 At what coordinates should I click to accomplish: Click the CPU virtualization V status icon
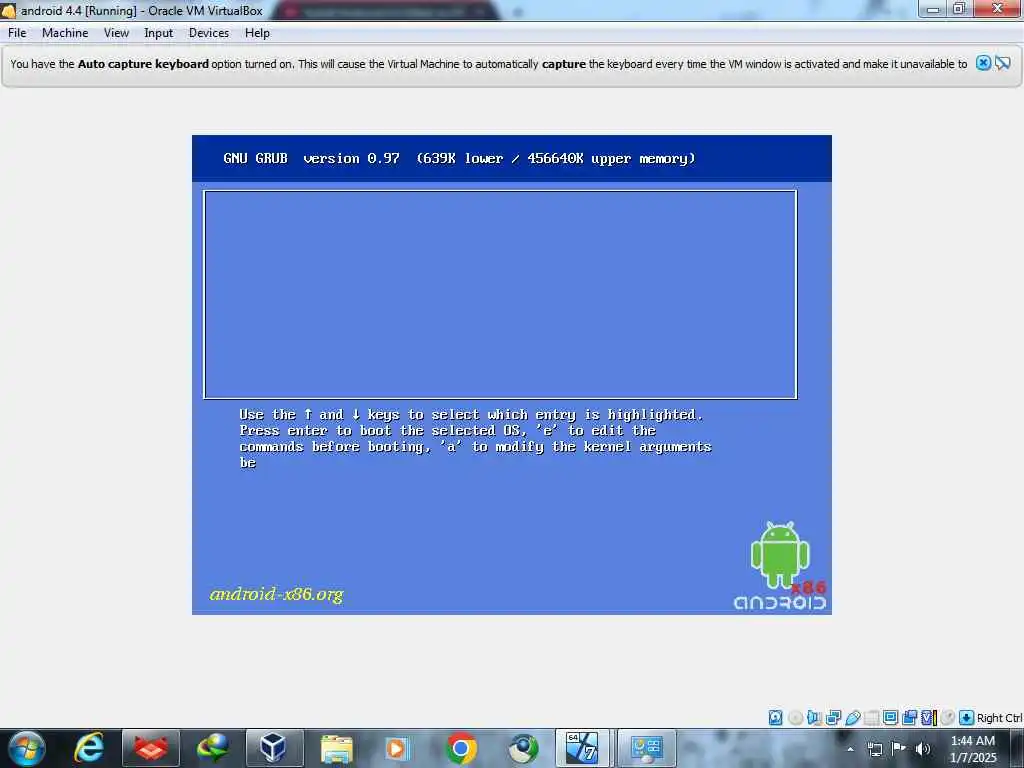(x=929, y=718)
